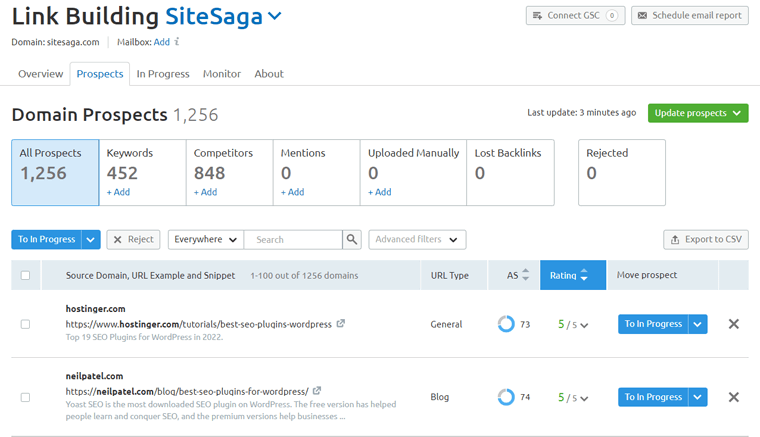Move hostinger.com To In Progress
The width and height of the screenshot is (760, 437).
coord(653,324)
